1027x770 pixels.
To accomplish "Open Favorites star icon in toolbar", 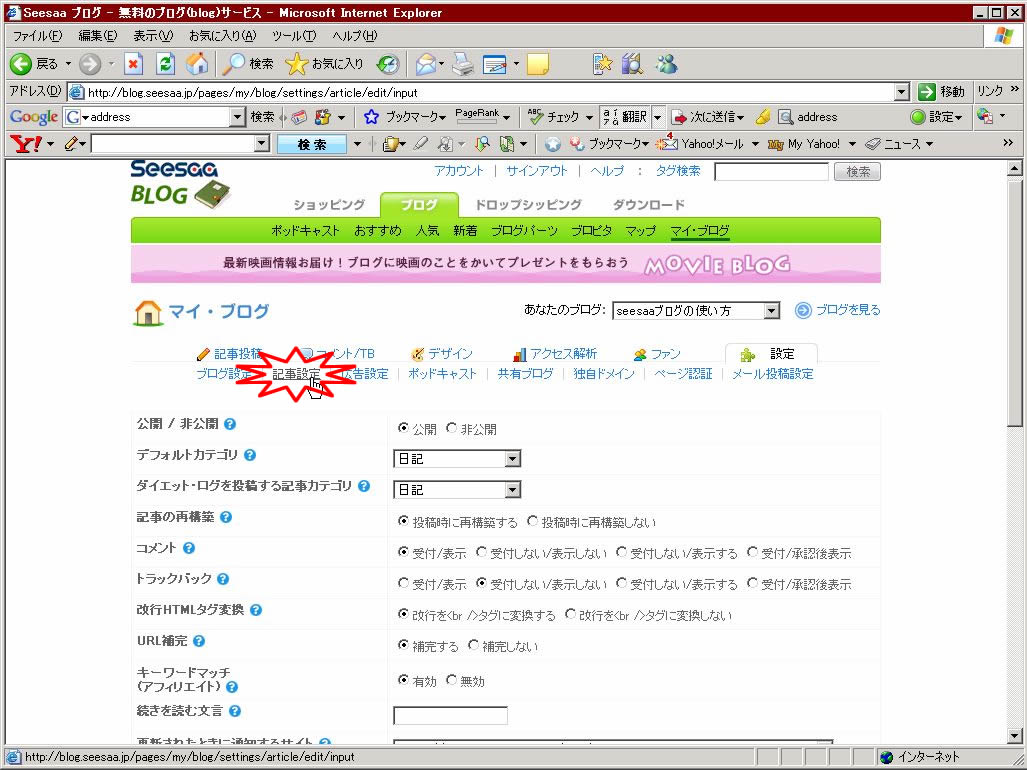I will (x=296, y=64).
